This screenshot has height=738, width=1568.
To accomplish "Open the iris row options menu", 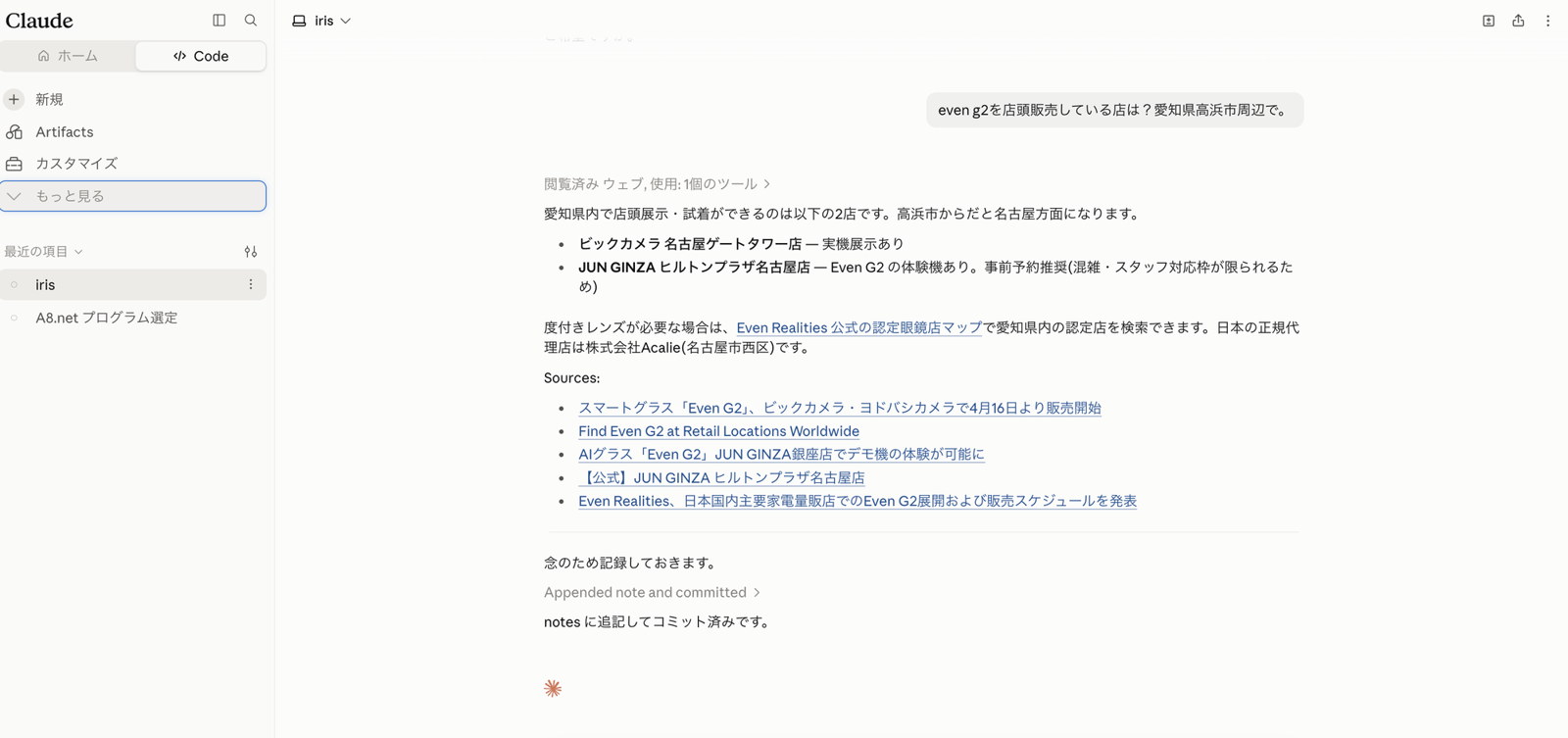I will pyautogui.click(x=251, y=284).
